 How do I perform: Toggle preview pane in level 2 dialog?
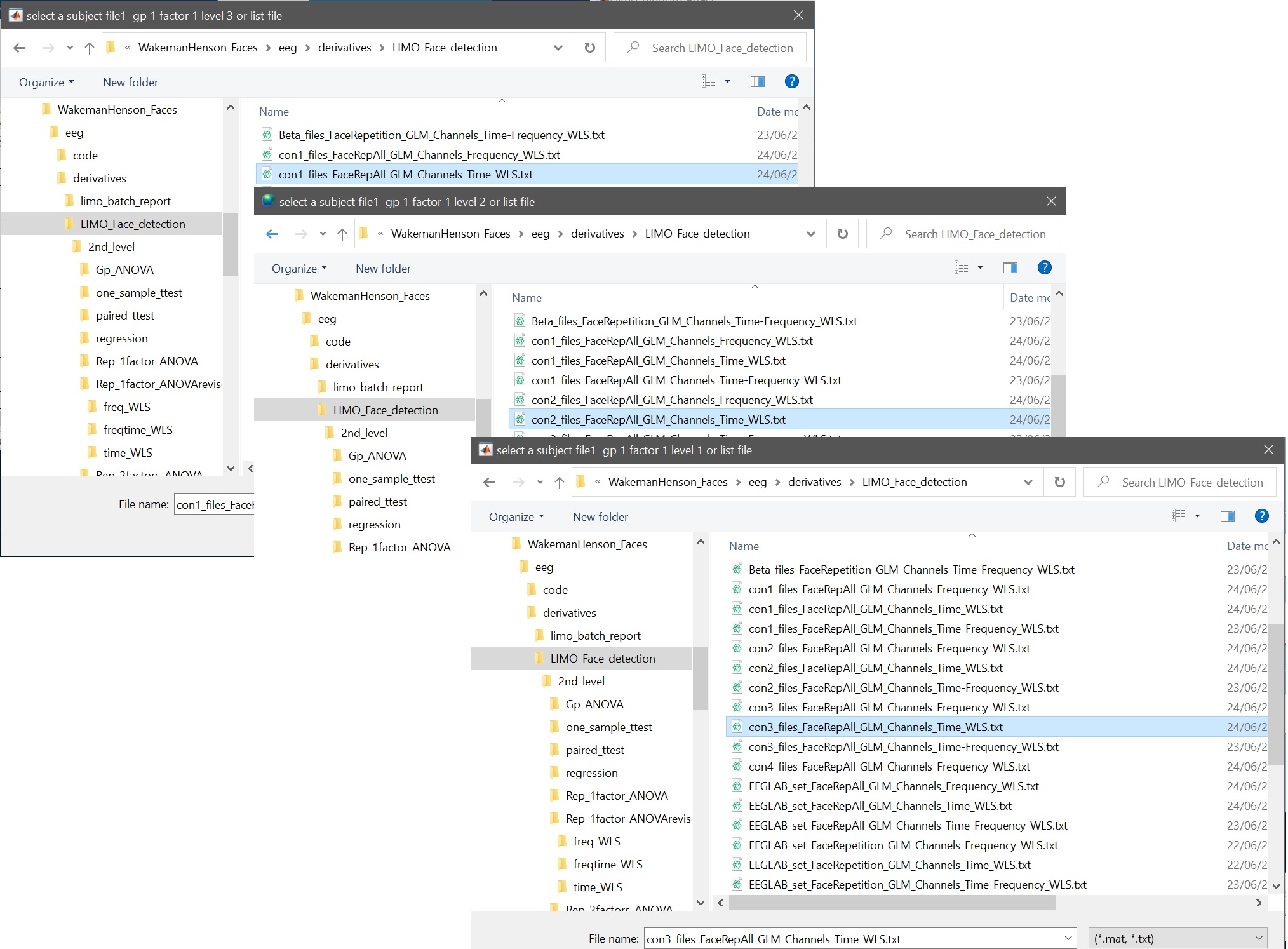1010,267
